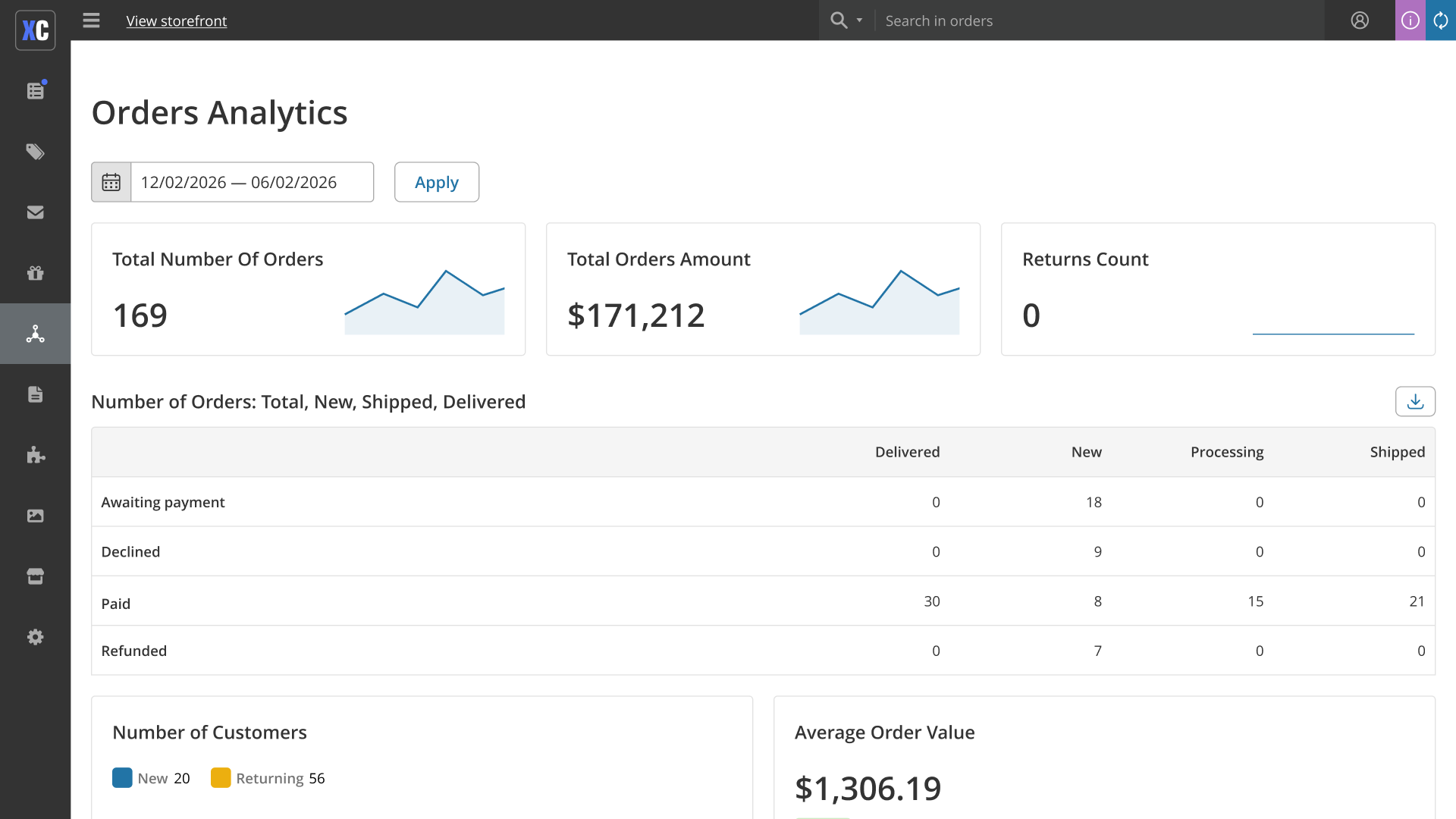Click the purple info icon

coord(1410,20)
